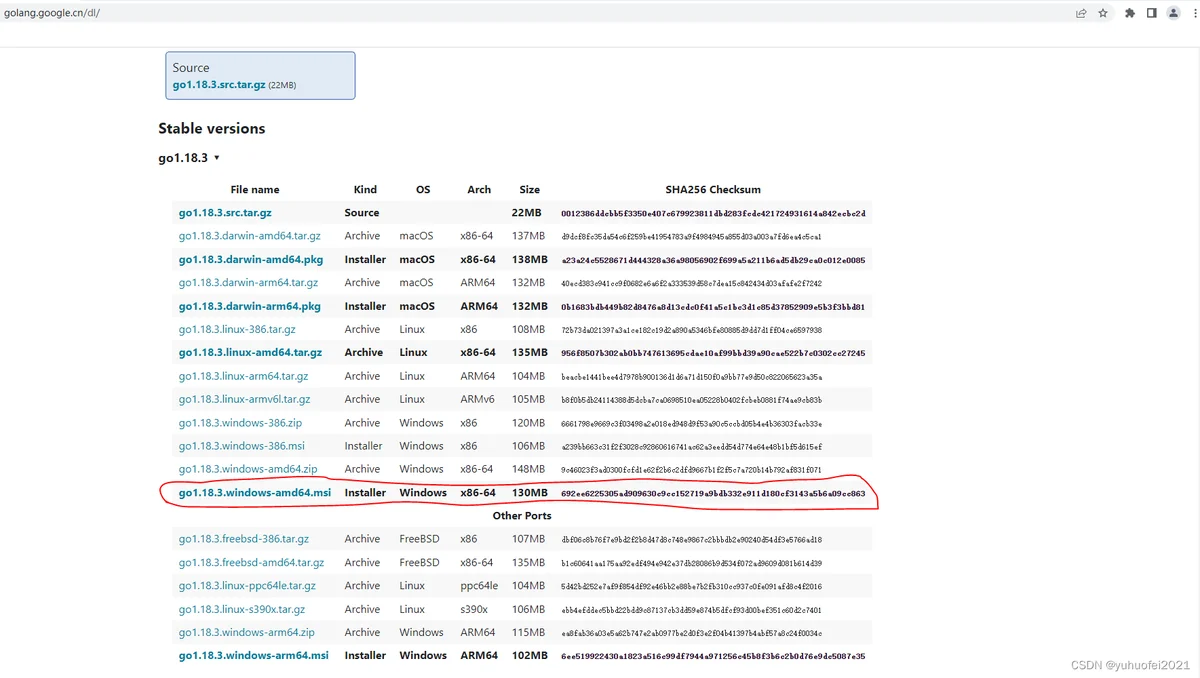Download go1.18.3.linux-amd64.tar.gz archive

pos(250,352)
